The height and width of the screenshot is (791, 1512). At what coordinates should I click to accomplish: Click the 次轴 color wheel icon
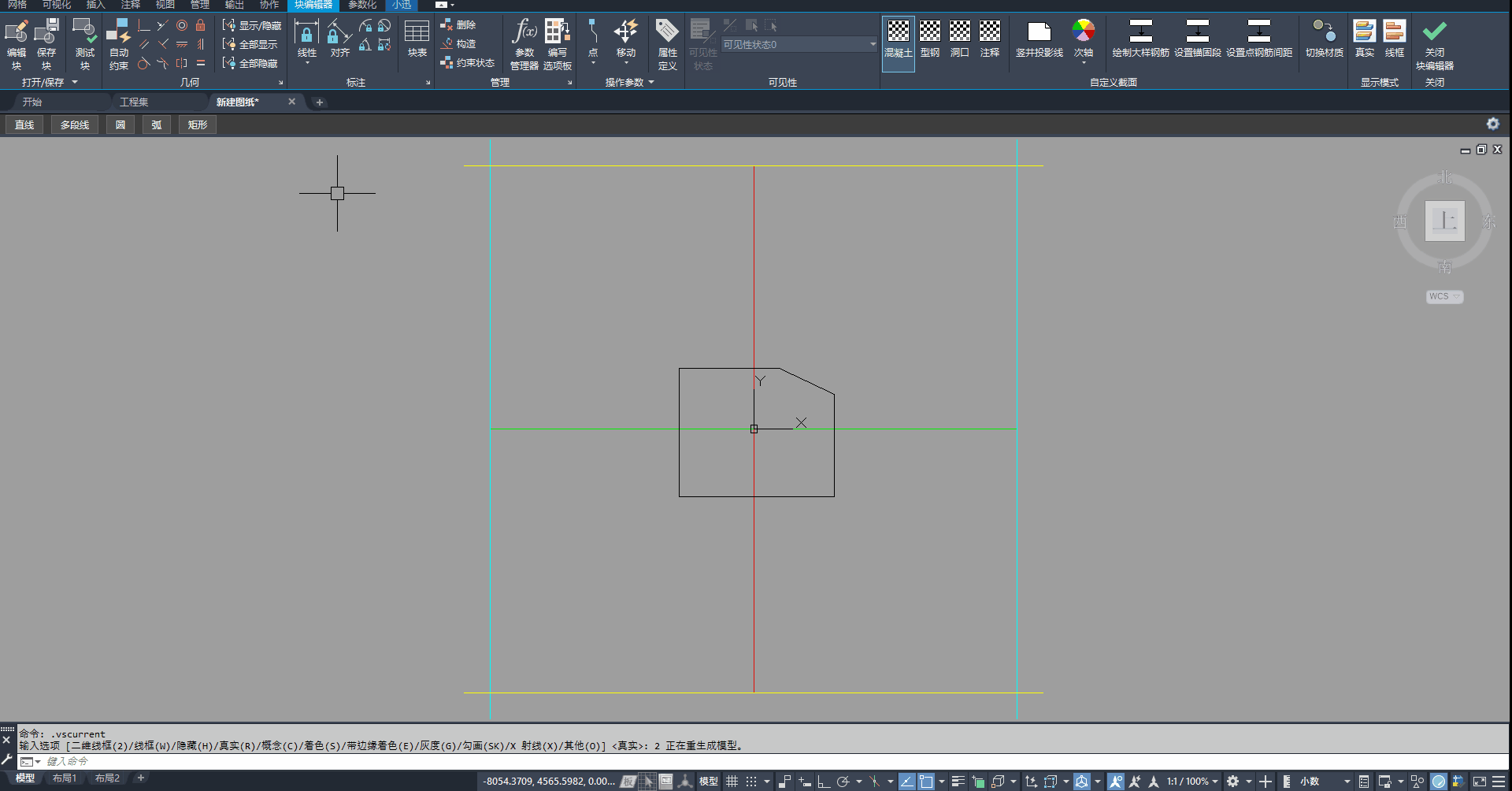[x=1084, y=39]
